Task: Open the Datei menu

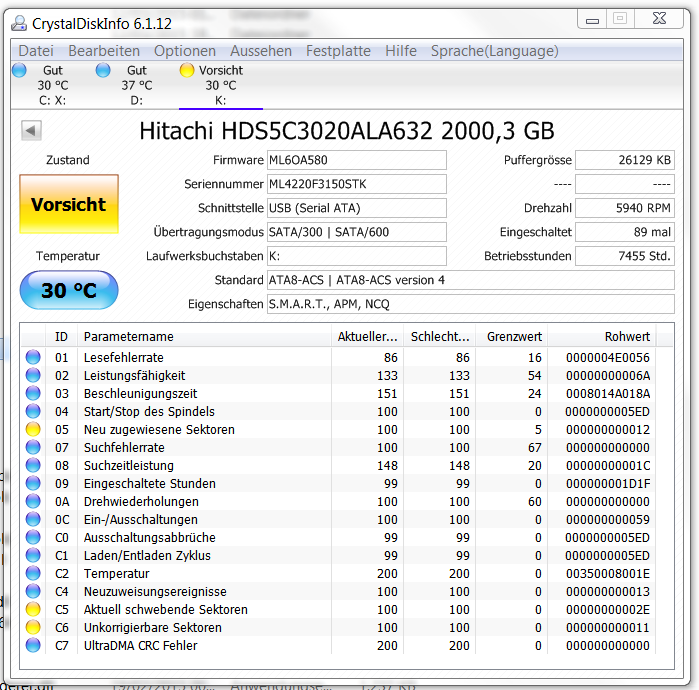Action: (36, 51)
